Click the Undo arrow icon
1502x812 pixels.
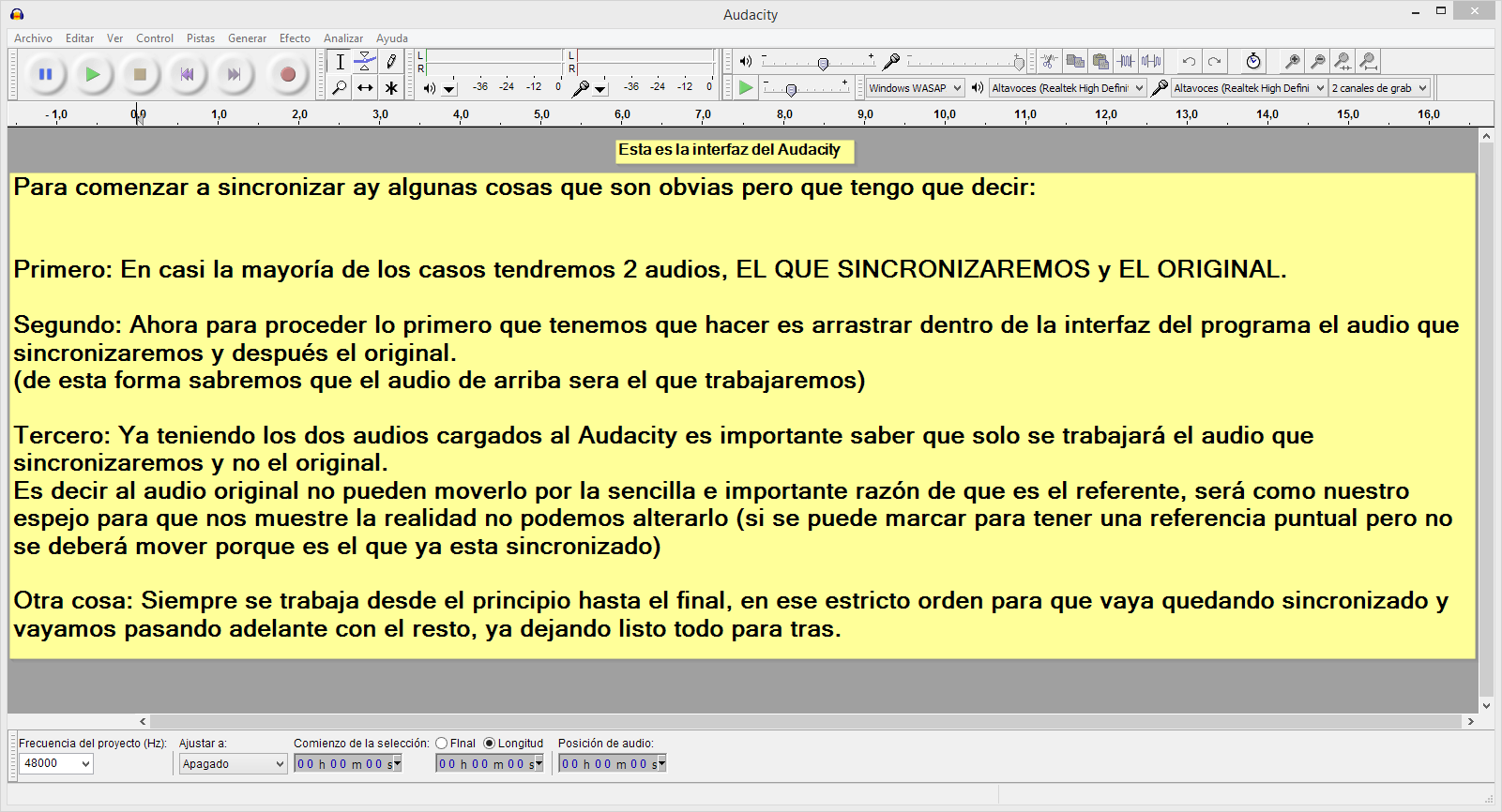[x=1189, y=61]
